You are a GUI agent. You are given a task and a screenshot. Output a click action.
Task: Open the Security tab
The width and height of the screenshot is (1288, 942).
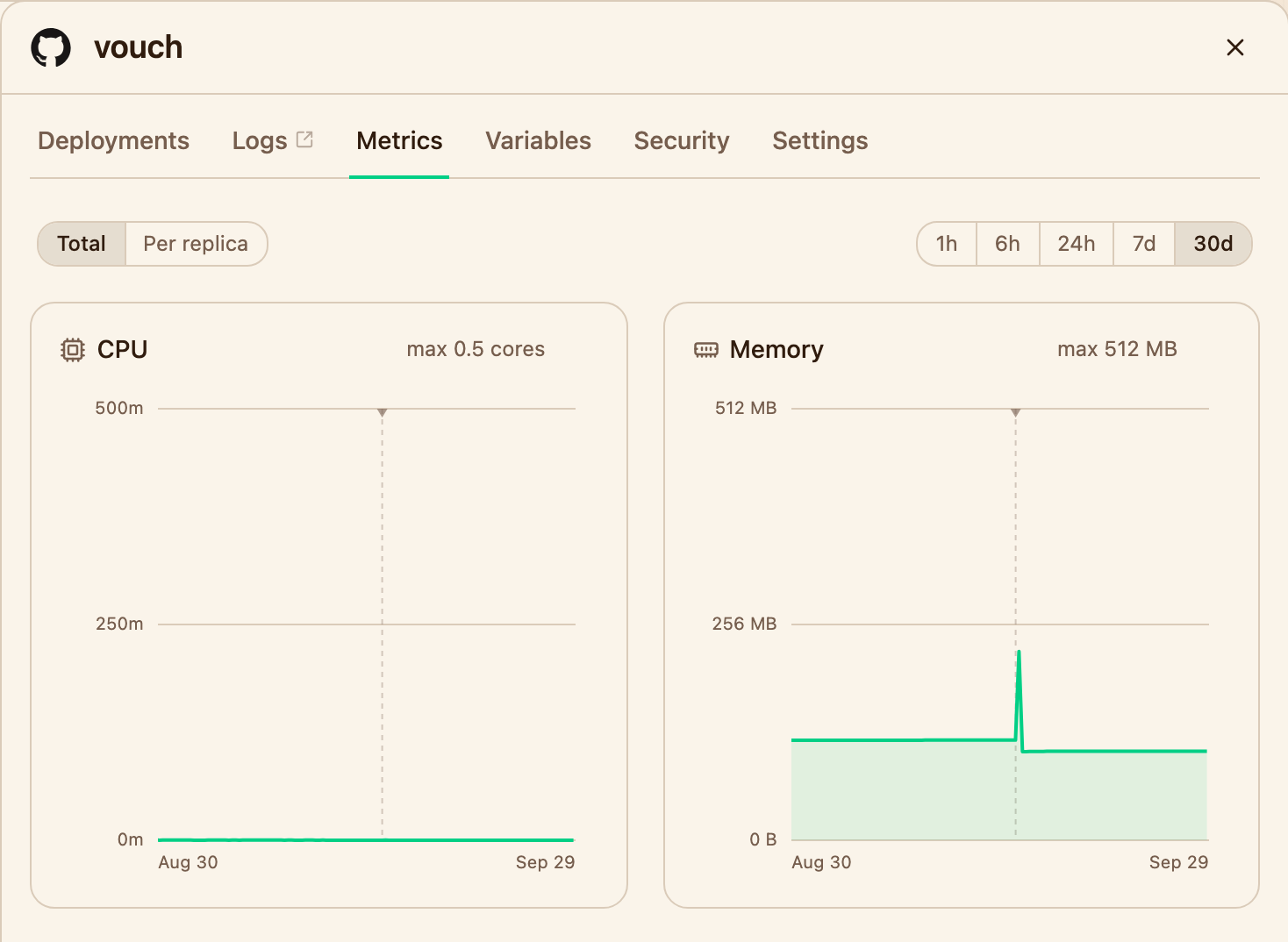[x=682, y=140]
